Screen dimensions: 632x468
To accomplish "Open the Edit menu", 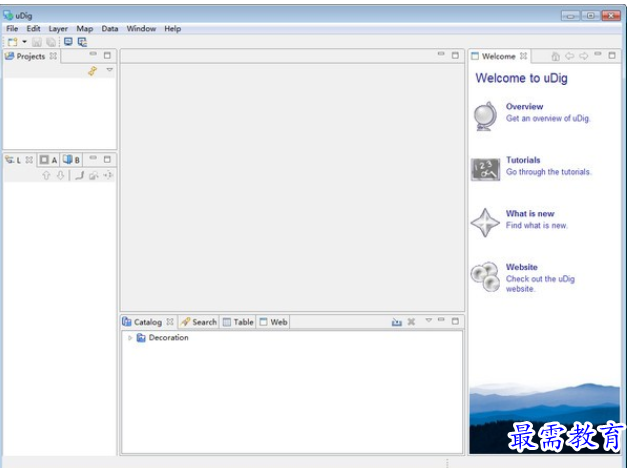I will pos(33,29).
